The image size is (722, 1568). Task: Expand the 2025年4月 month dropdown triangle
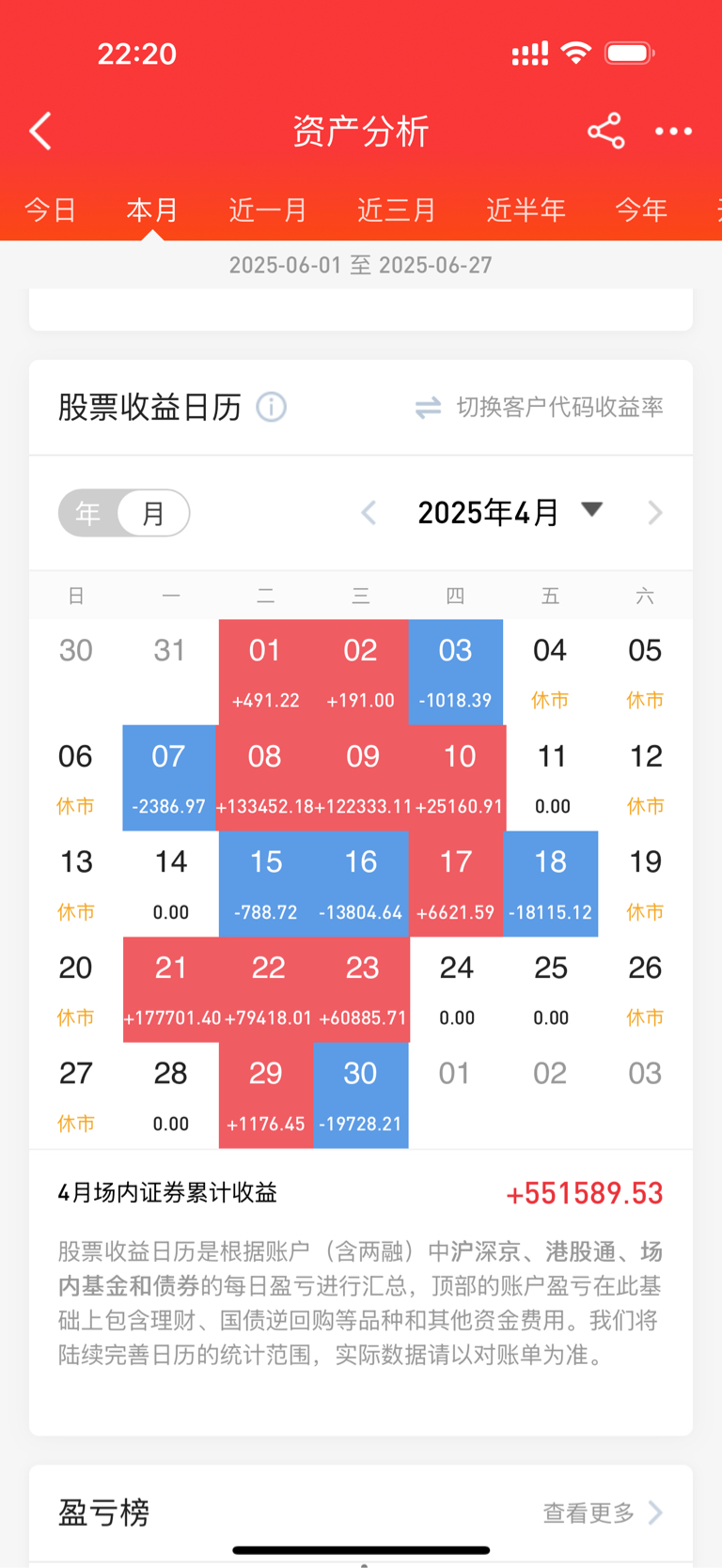[x=591, y=509]
